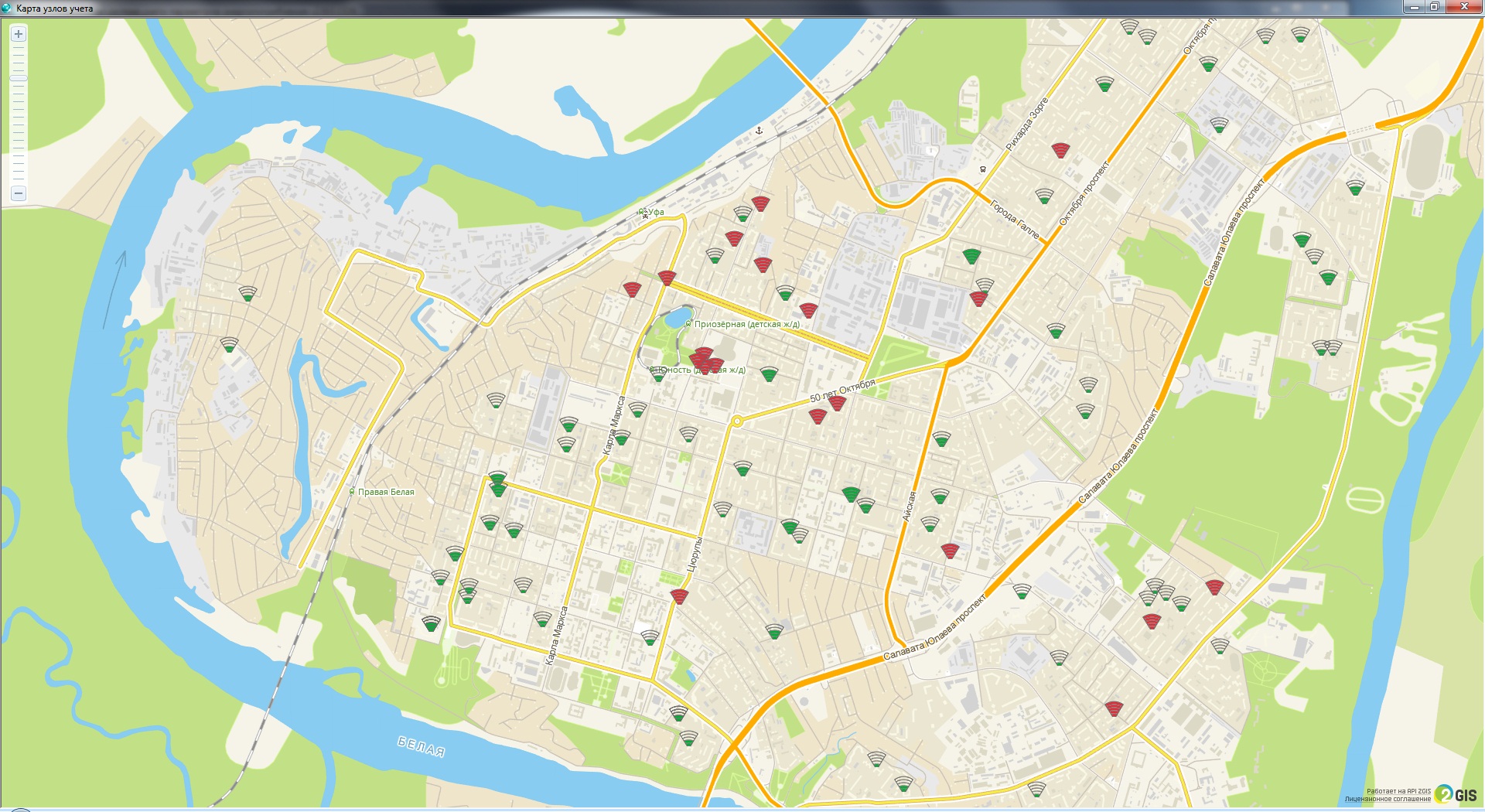Click the anchor river port icon
This screenshot has width=1485, height=812.
click(x=759, y=131)
